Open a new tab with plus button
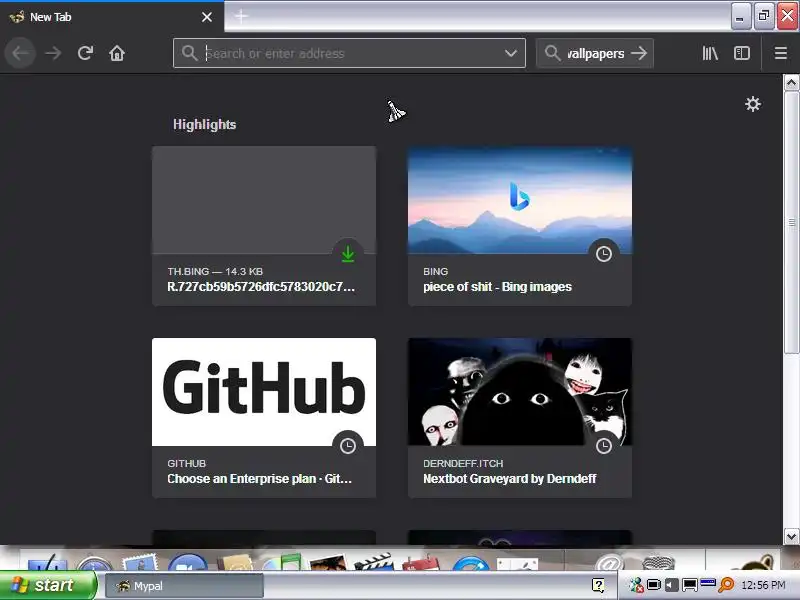Viewport: 800px width, 600px height. [241, 17]
